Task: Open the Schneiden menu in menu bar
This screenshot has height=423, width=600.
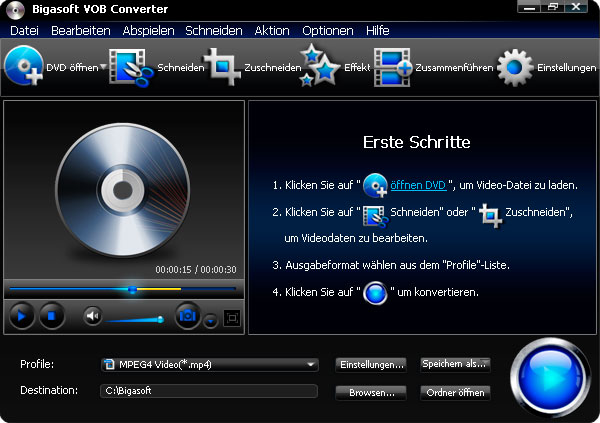Action: [214, 31]
